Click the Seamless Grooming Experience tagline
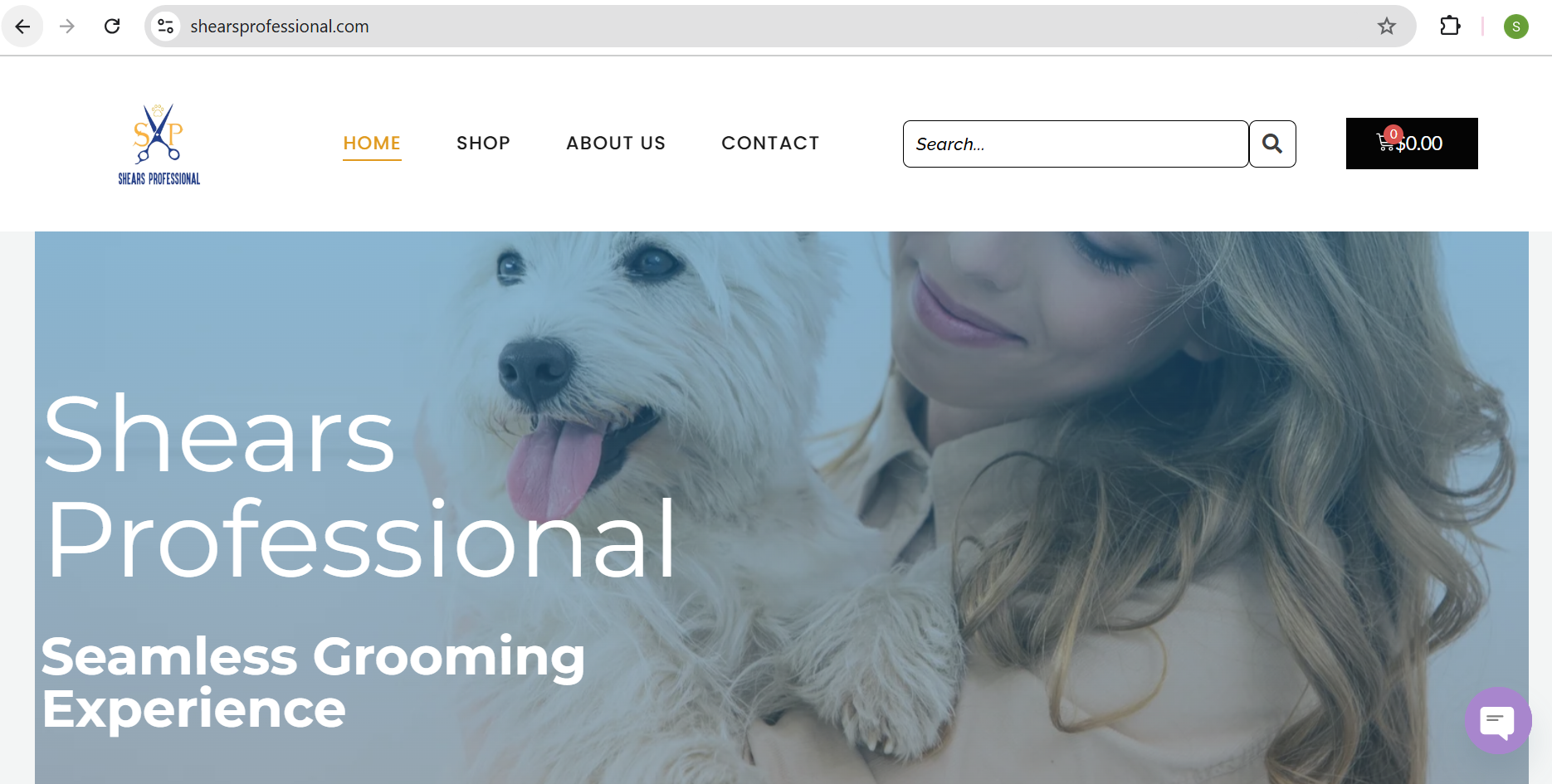1552x784 pixels. click(313, 682)
